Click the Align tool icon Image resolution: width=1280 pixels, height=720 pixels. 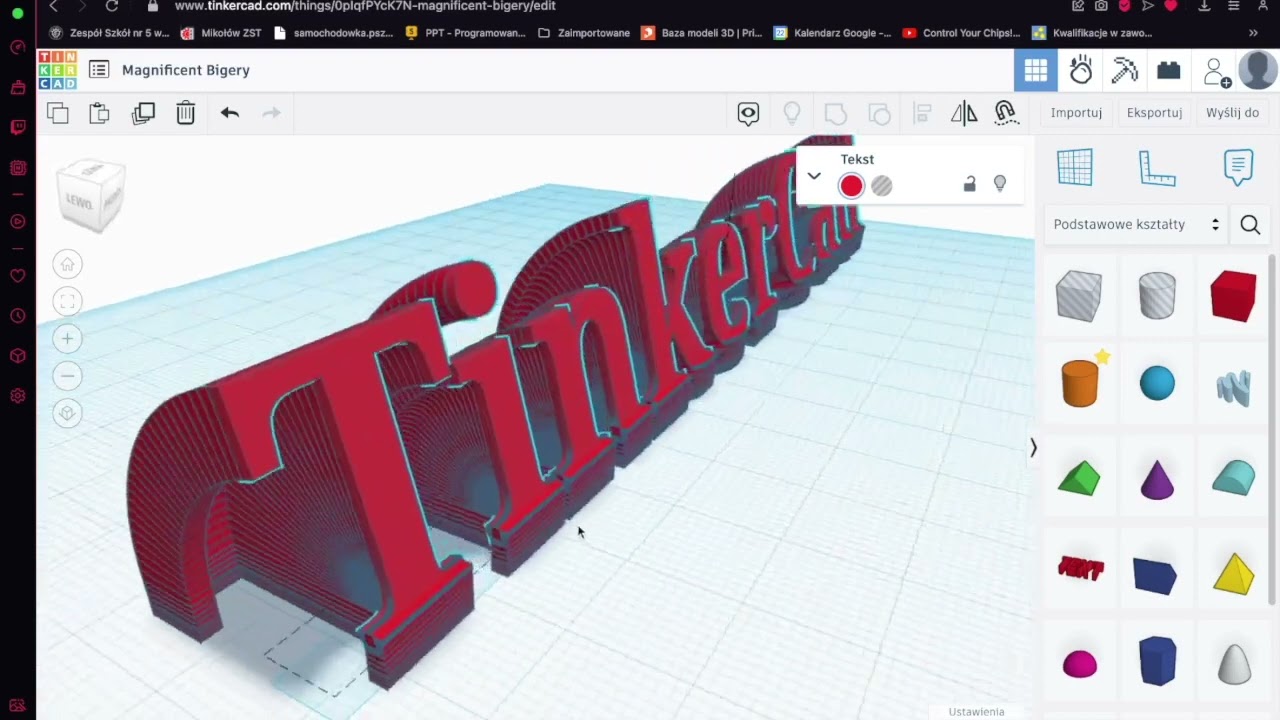pyautogui.click(x=922, y=113)
